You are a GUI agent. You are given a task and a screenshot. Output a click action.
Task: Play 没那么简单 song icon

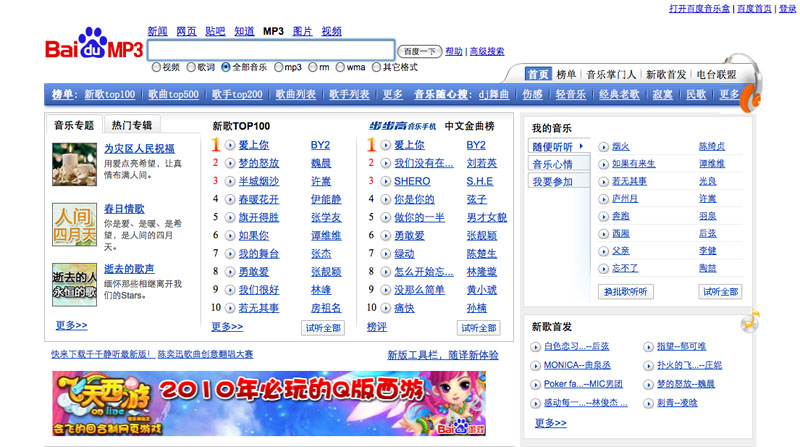(x=386, y=290)
